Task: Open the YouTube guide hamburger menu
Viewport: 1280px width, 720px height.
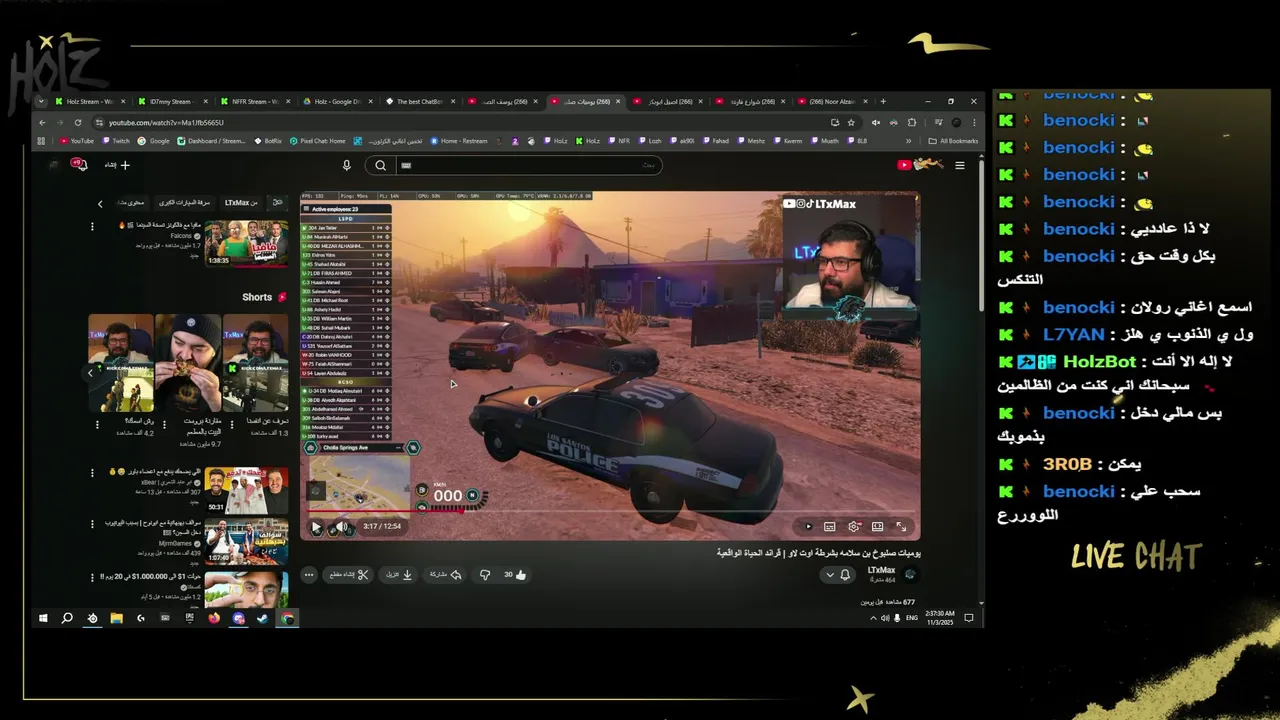Action: coord(960,165)
